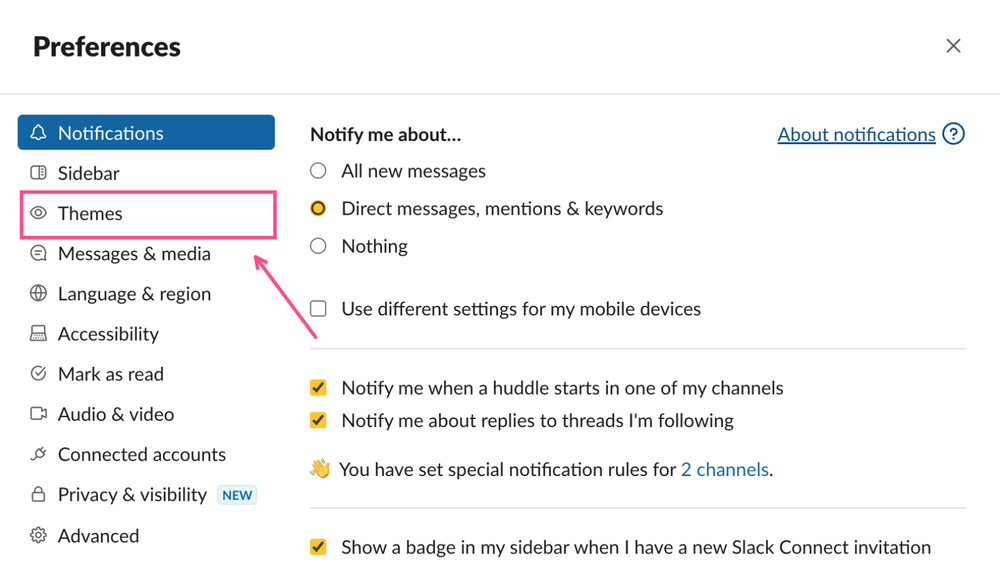Click the Messages & media icon
The height and width of the screenshot is (586, 1000).
coord(40,253)
